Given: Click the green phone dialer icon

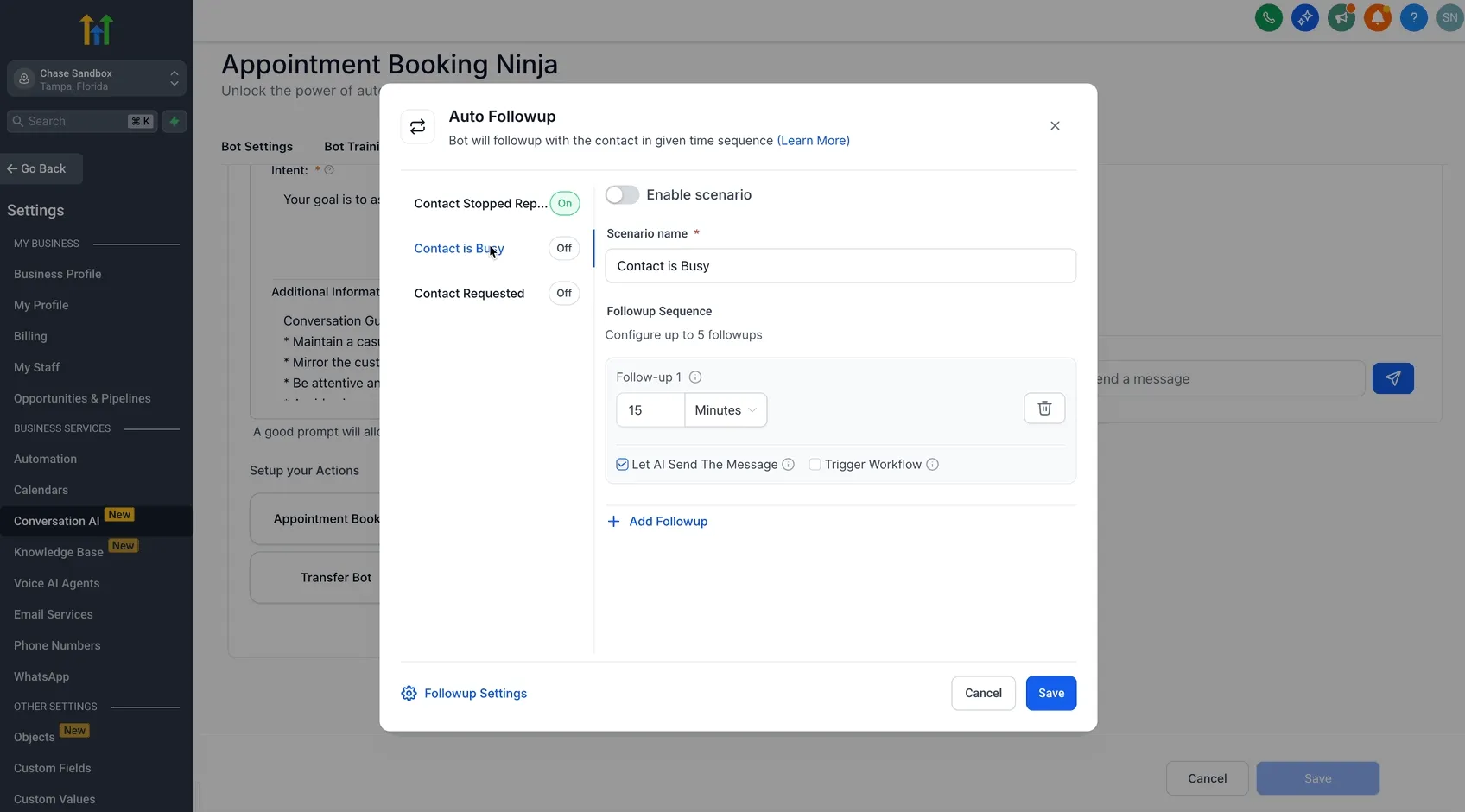Looking at the screenshot, I should coord(1268,17).
